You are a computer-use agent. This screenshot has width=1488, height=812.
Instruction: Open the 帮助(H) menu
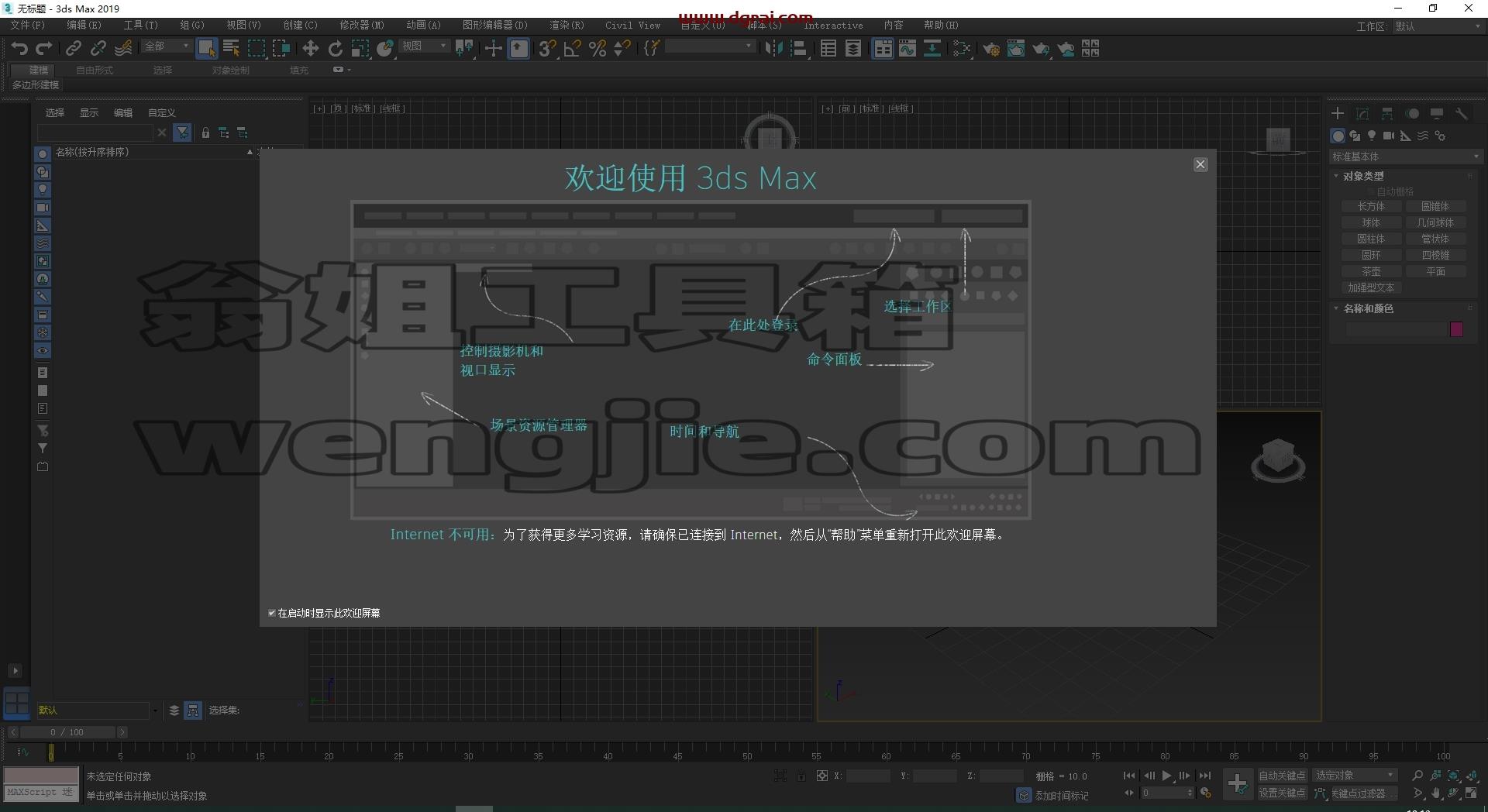pyautogui.click(x=941, y=26)
